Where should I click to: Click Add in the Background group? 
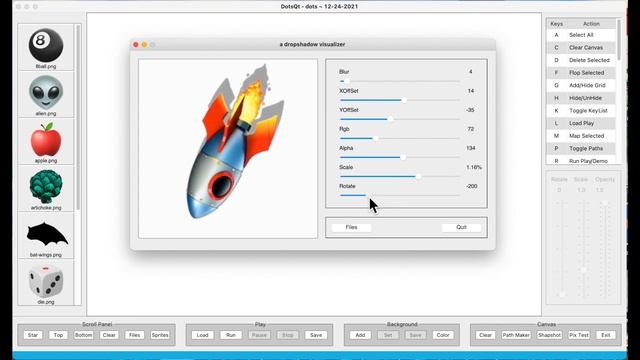pyautogui.click(x=360, y=335)
